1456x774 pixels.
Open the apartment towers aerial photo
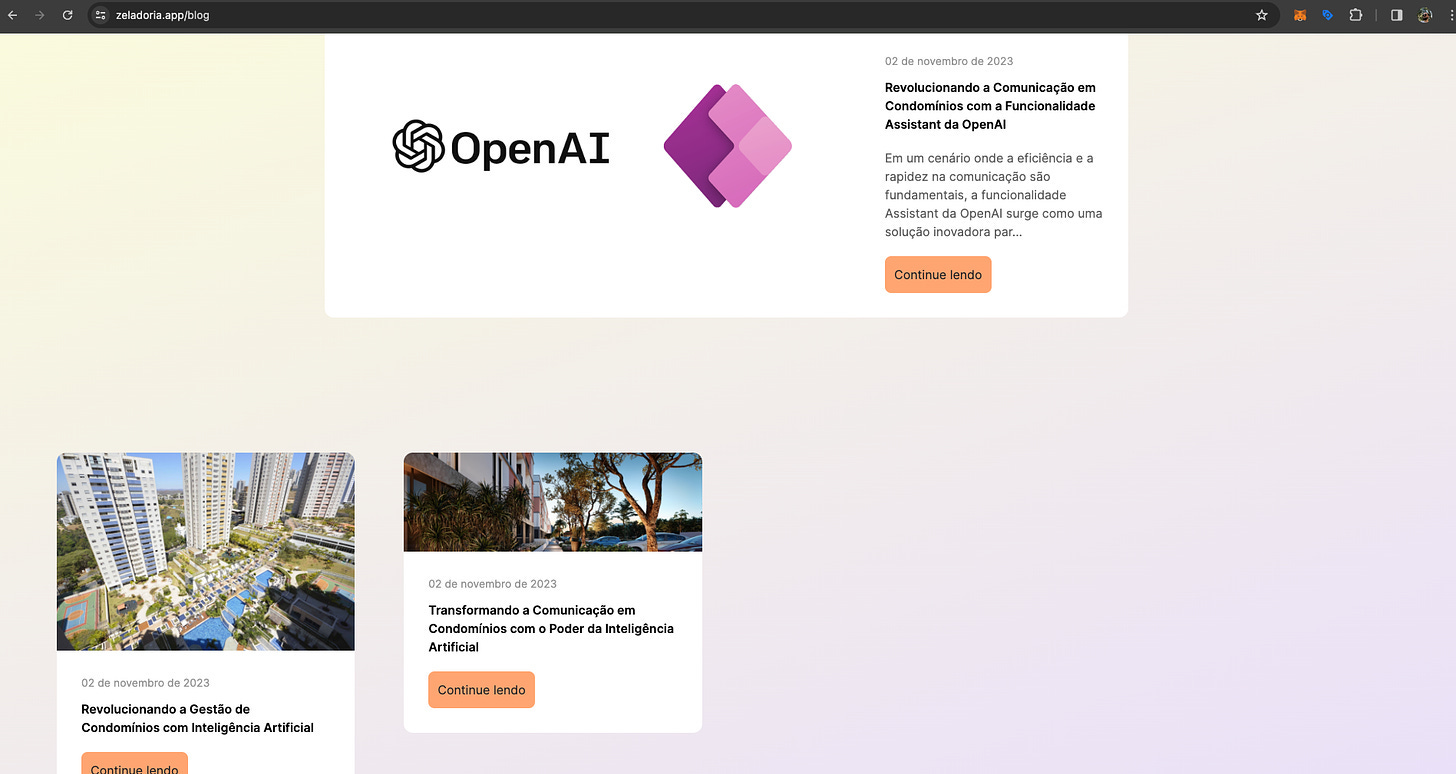tap(206, 552)
